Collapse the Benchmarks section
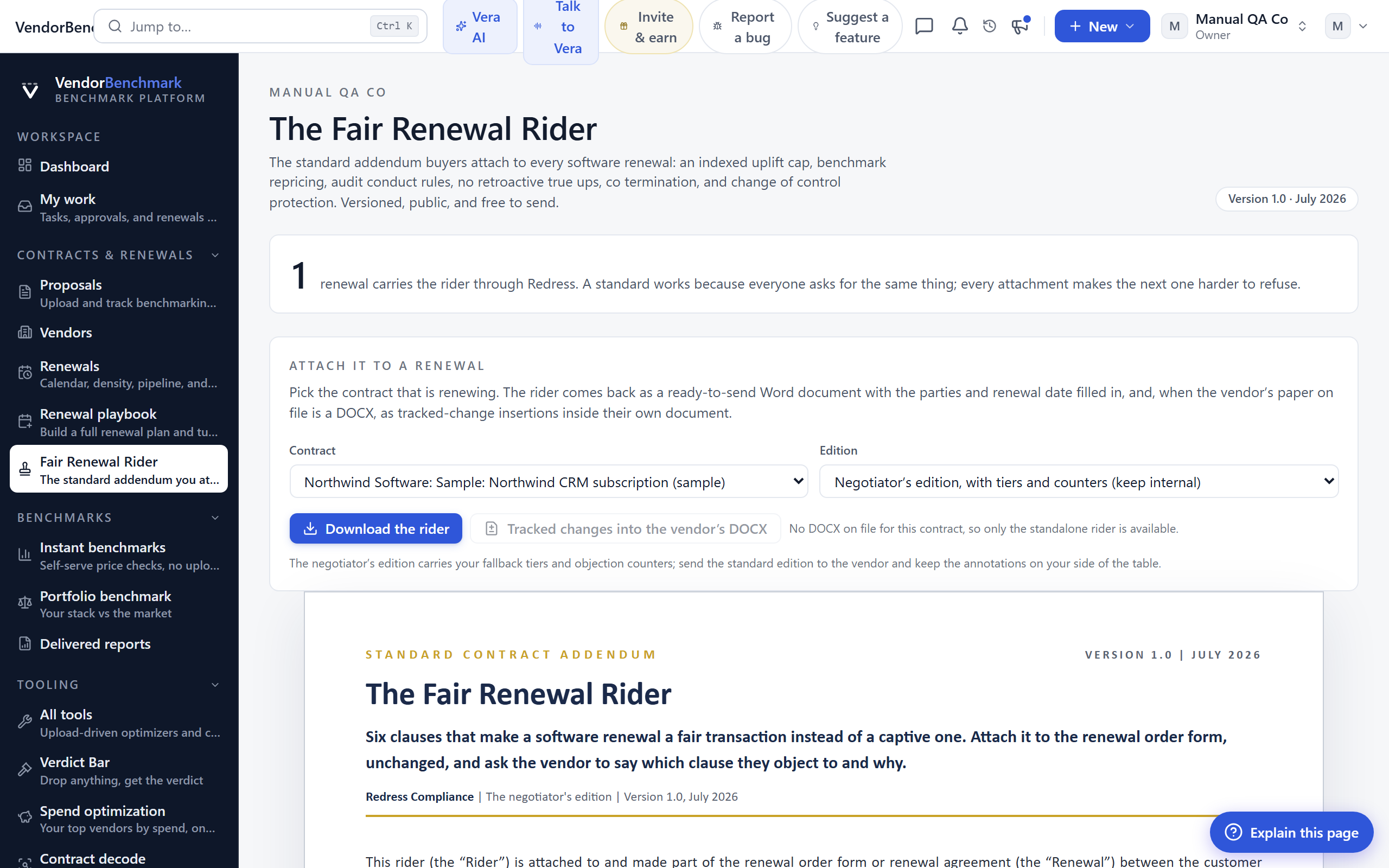Viewport: 1389px width, 868px height. tap(215, 518)
